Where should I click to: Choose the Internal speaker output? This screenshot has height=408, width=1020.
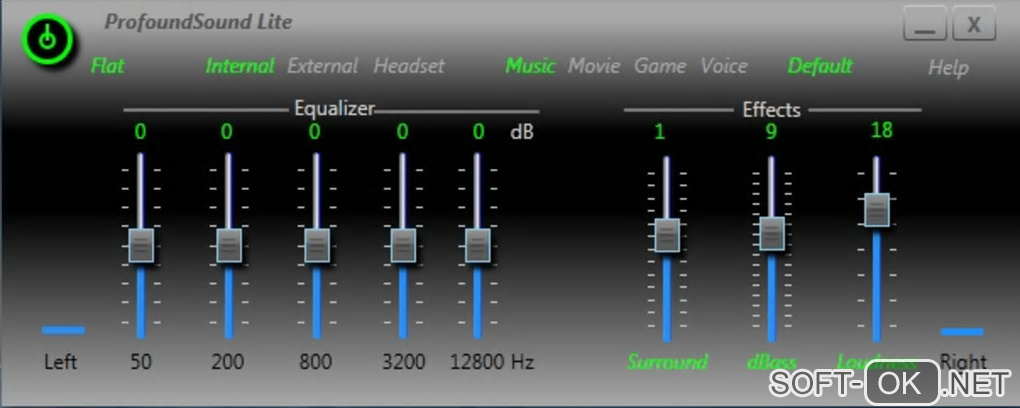coord(239,66)
